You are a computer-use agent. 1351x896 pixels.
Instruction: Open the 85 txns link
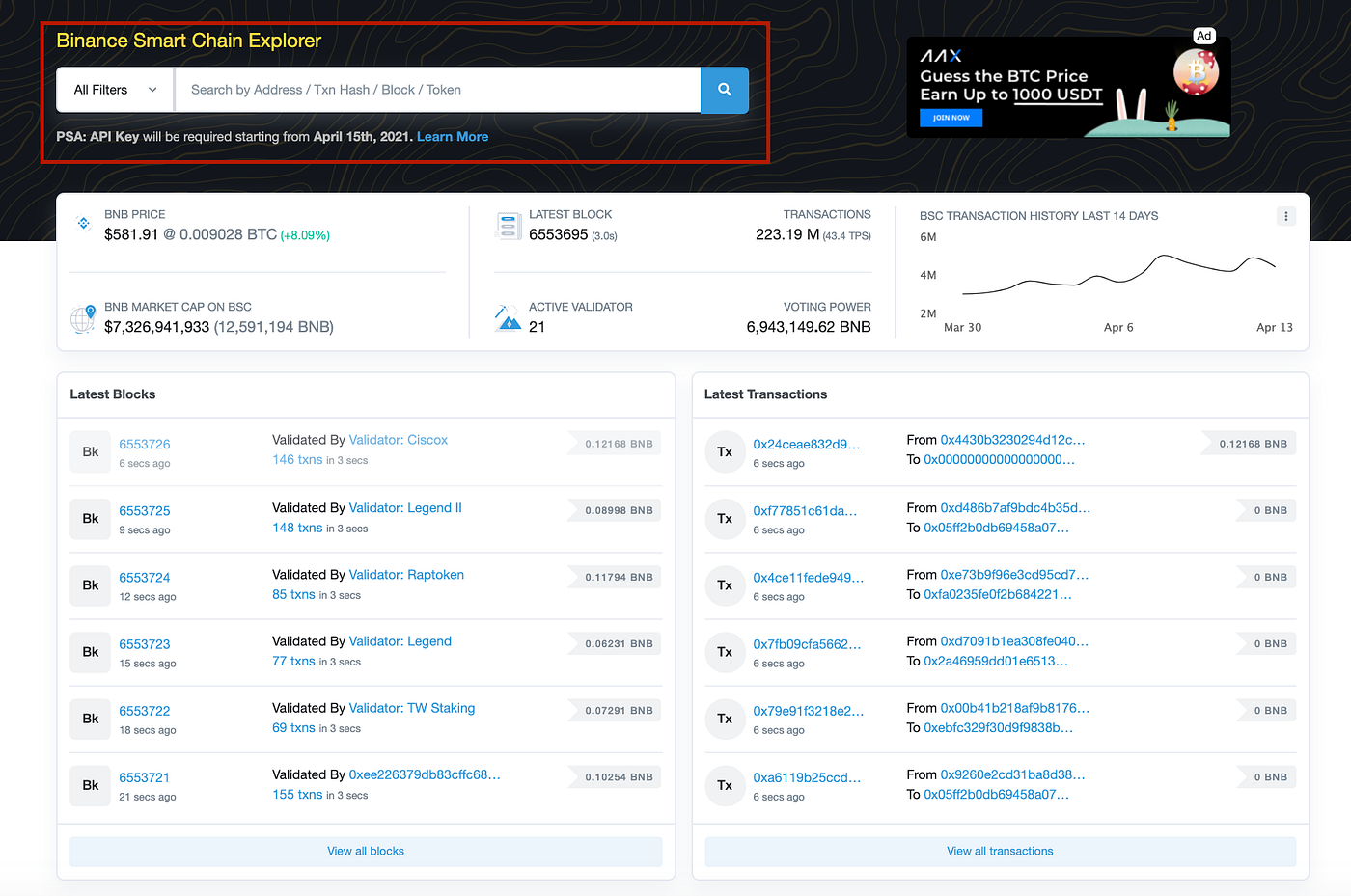(x=293, y=595)
